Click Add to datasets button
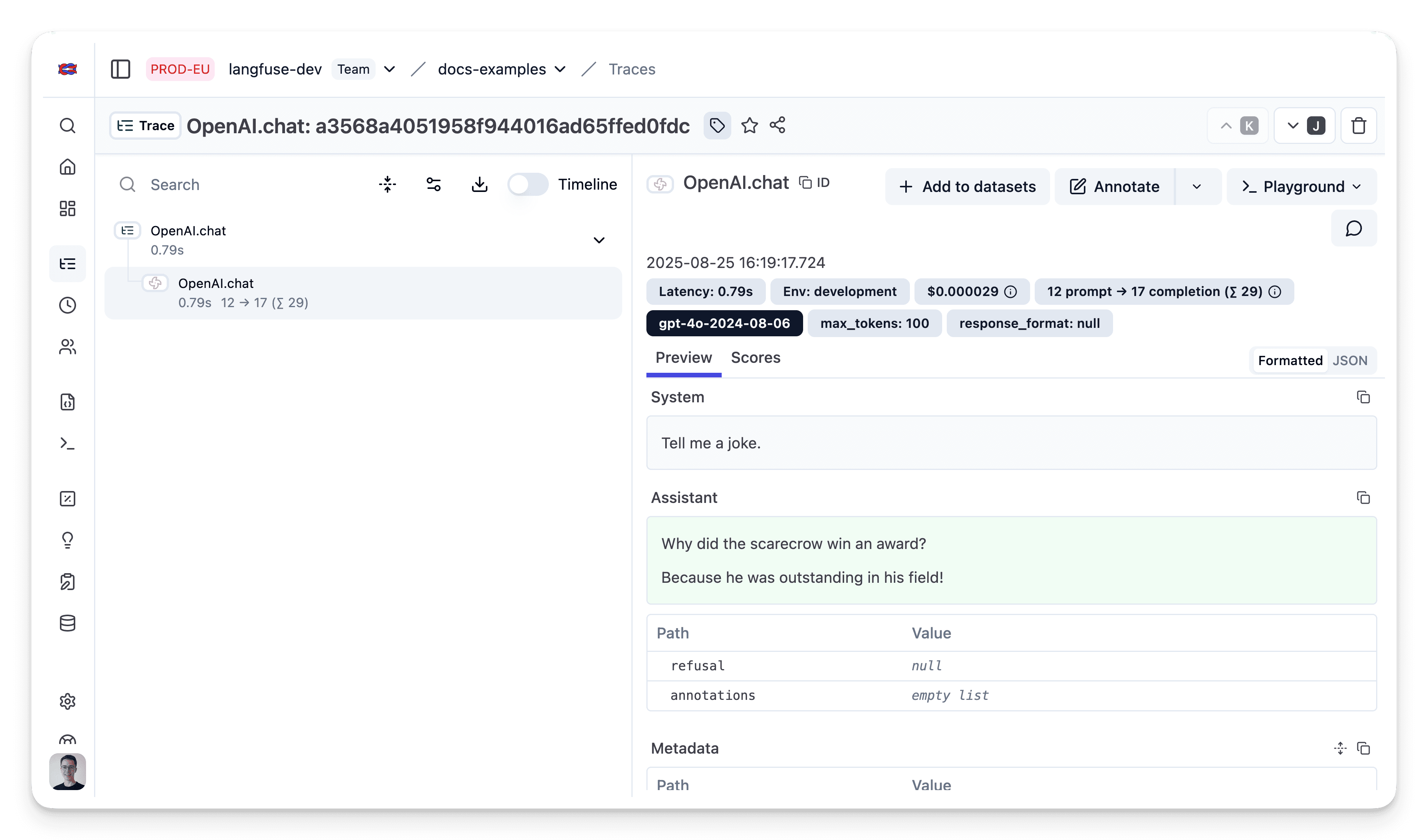 967,187
